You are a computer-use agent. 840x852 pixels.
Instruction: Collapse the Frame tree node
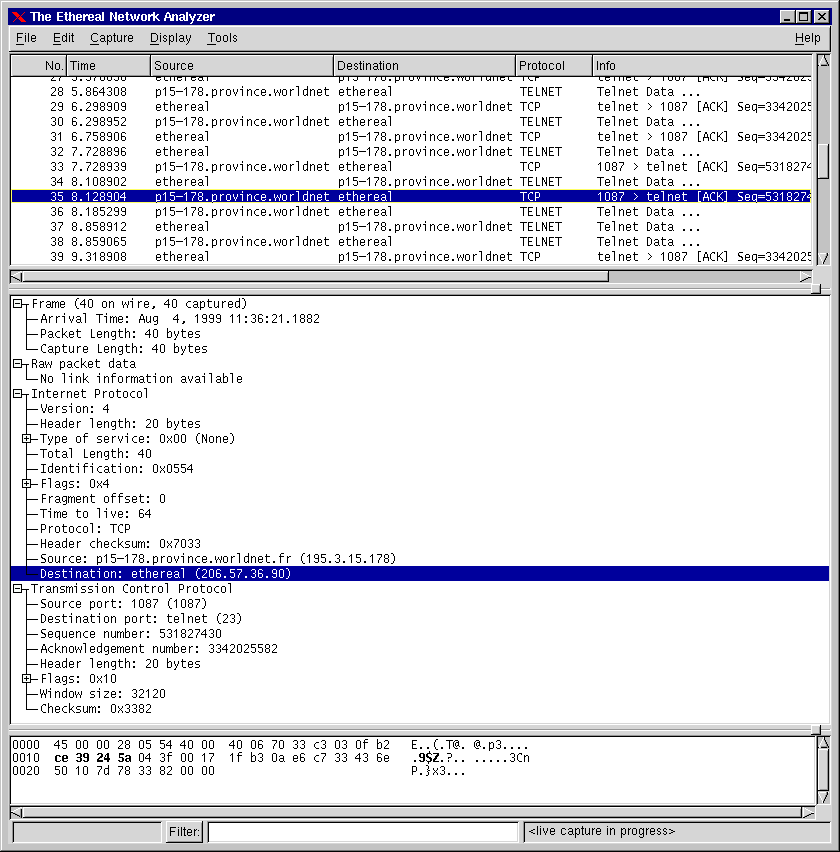[18, 304]
